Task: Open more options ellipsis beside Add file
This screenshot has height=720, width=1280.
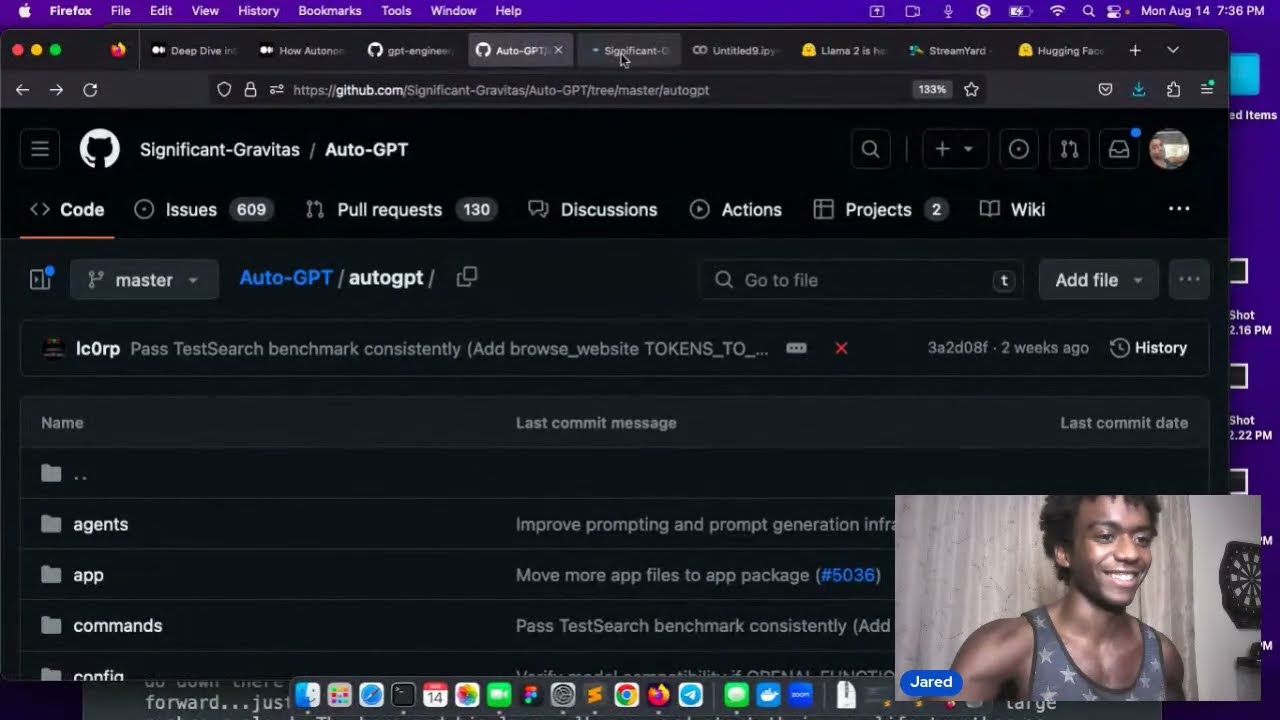Action: 1189,280
